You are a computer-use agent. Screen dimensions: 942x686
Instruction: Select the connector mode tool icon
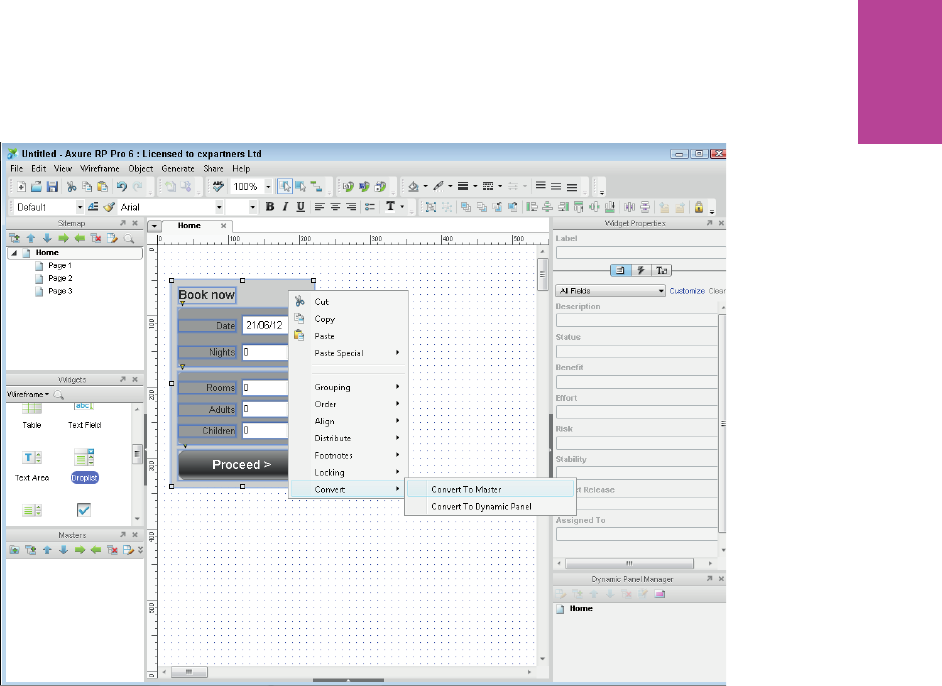pos(316,187)
